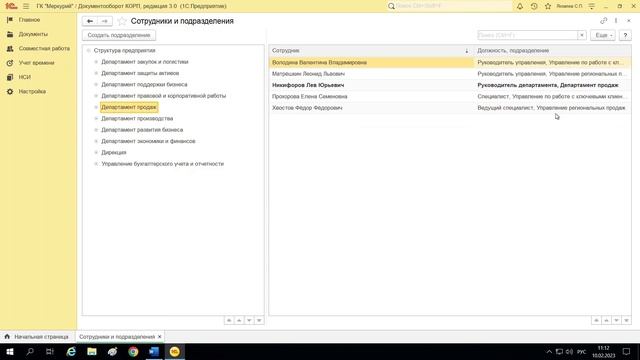
Task: Select employee Володина Валентина Владимировна
Action: coord(319,62)
